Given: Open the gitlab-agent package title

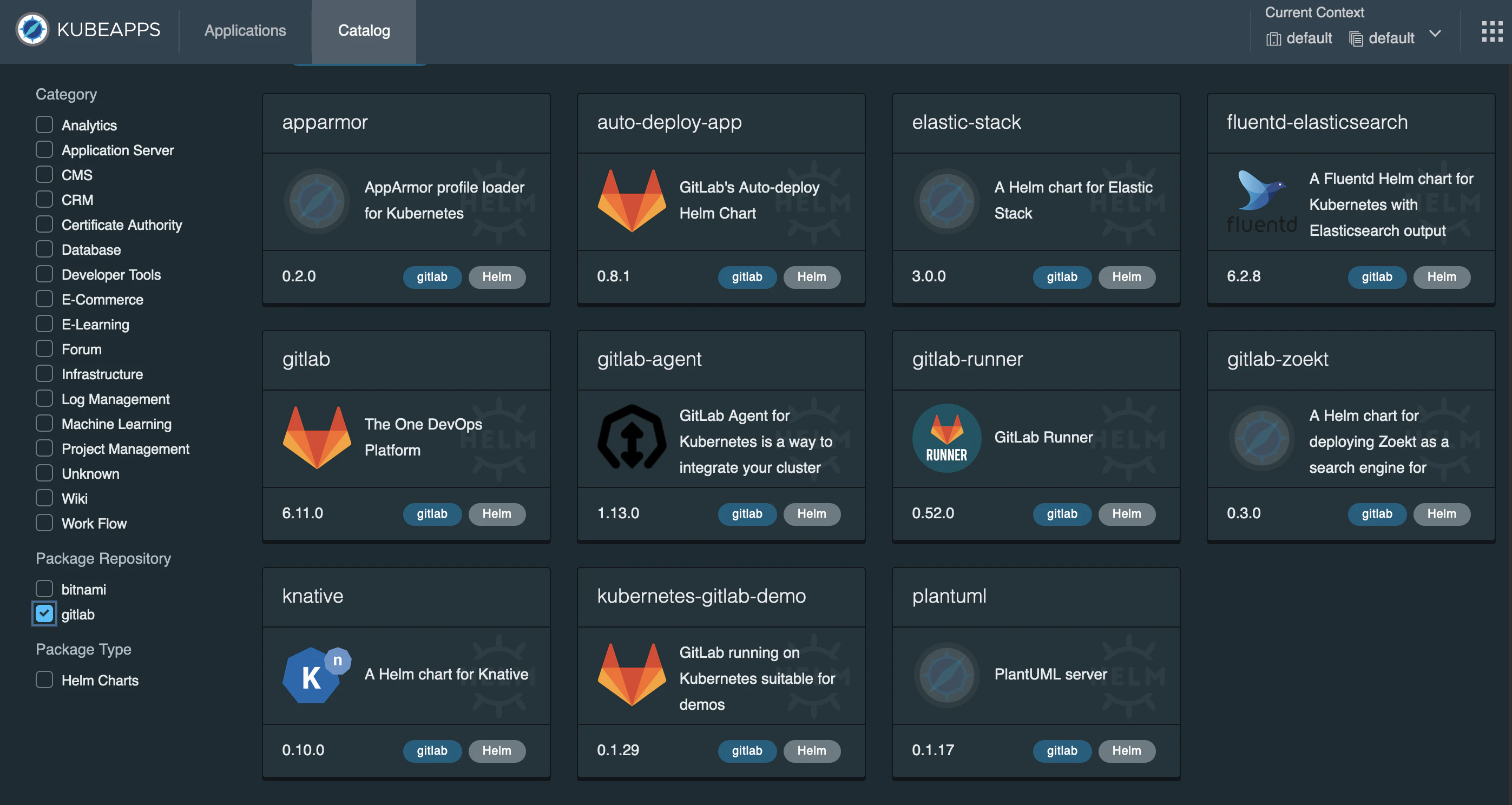Looking at the screenshot, I should (649, 359).
